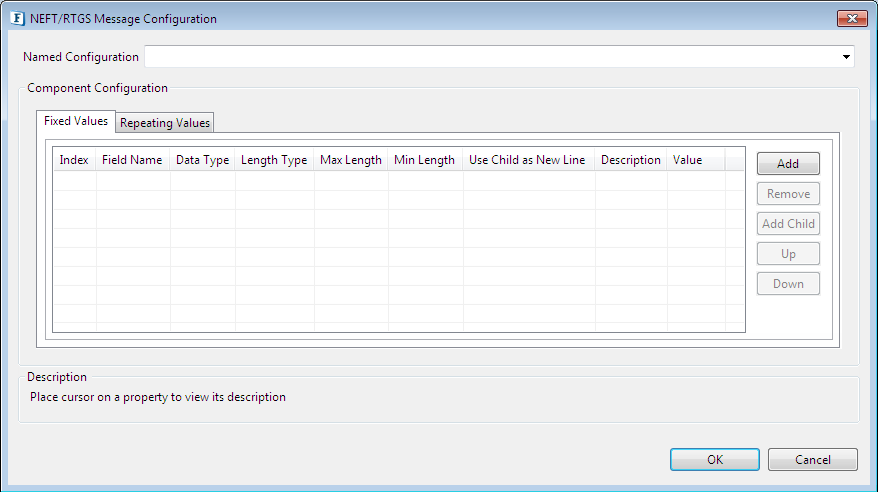Click the Min Length column header
The height and width of the screenshot is (492, 878).
[x=425, y=160]
